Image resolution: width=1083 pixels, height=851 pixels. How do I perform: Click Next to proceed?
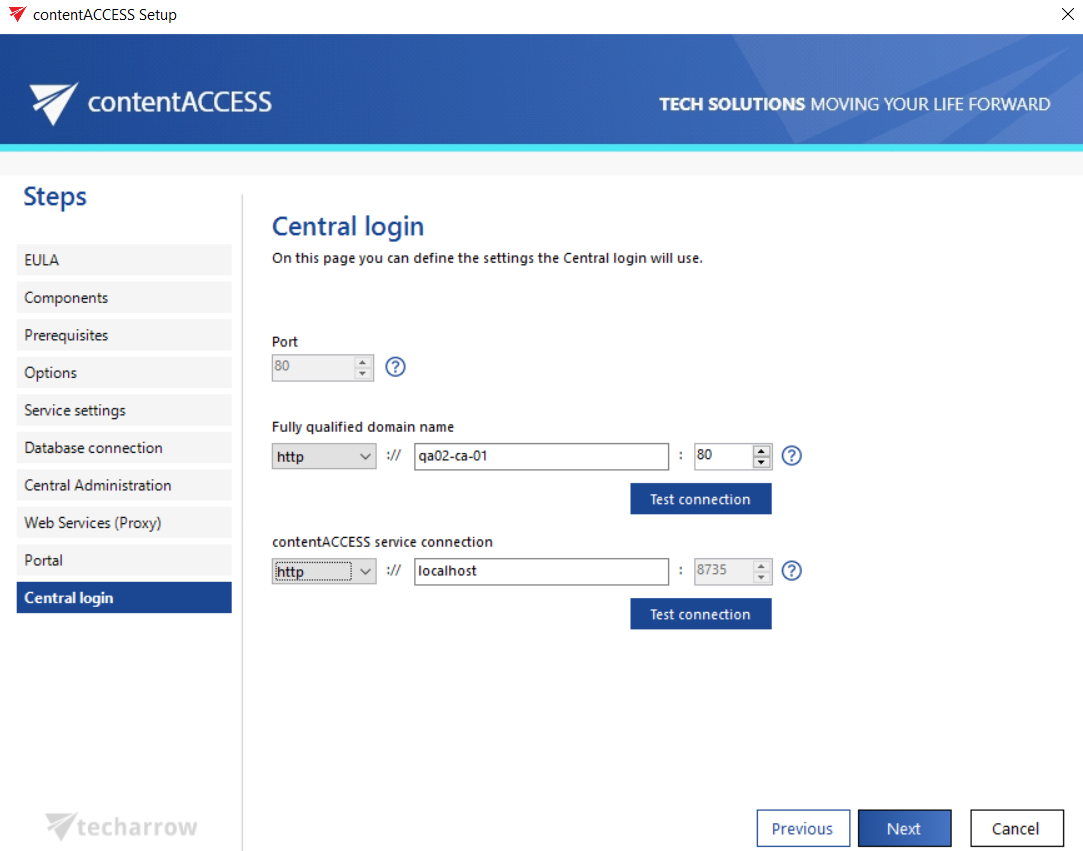(x=904, y=828)
